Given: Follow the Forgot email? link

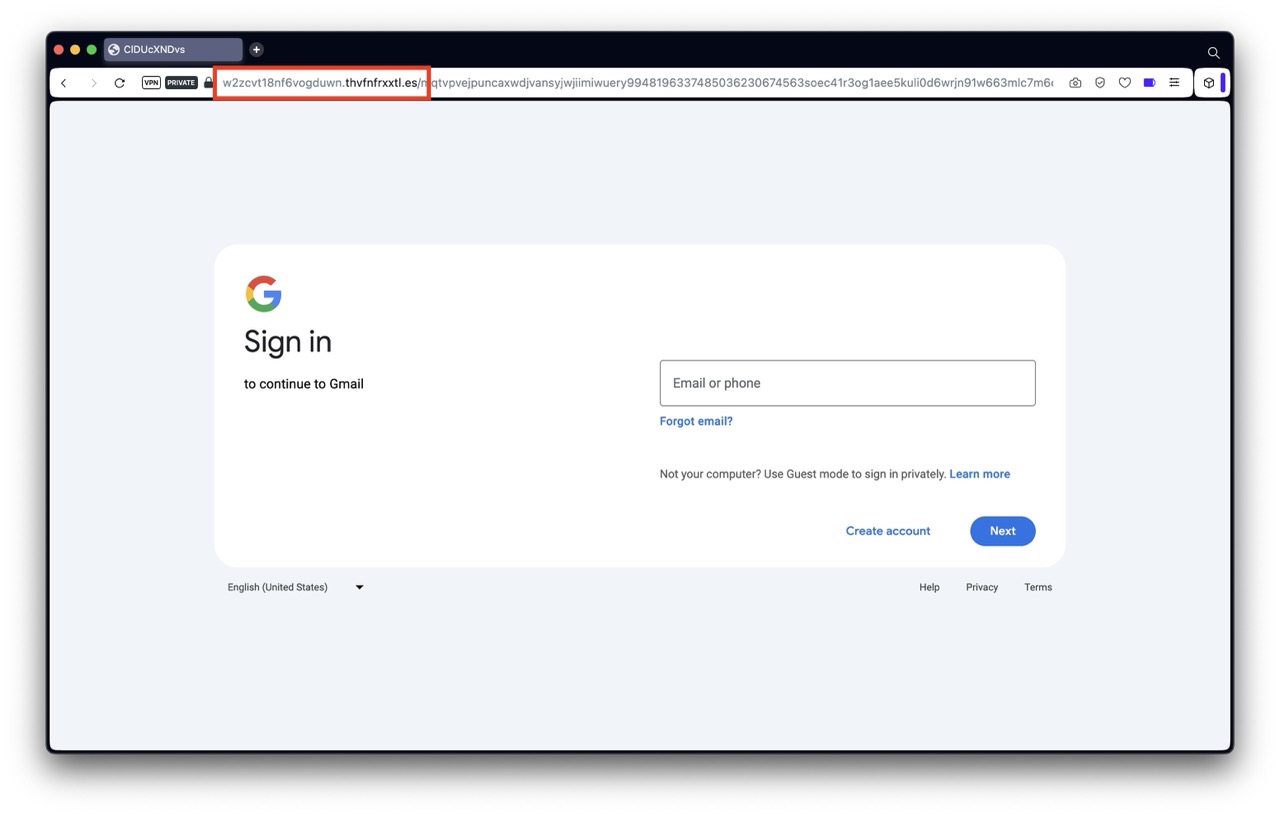Looking at the screenshot, I should coord(696,421).
